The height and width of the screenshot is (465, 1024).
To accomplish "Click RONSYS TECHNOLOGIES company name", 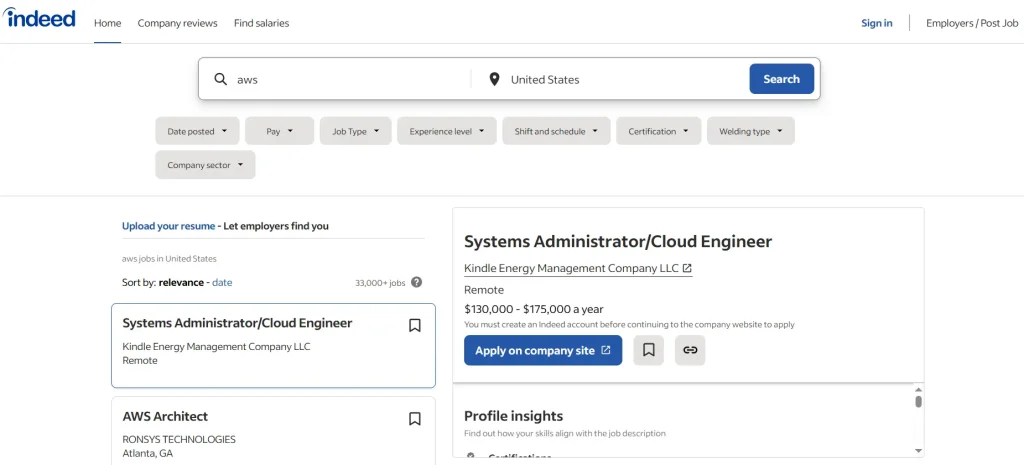I will 179,439.
